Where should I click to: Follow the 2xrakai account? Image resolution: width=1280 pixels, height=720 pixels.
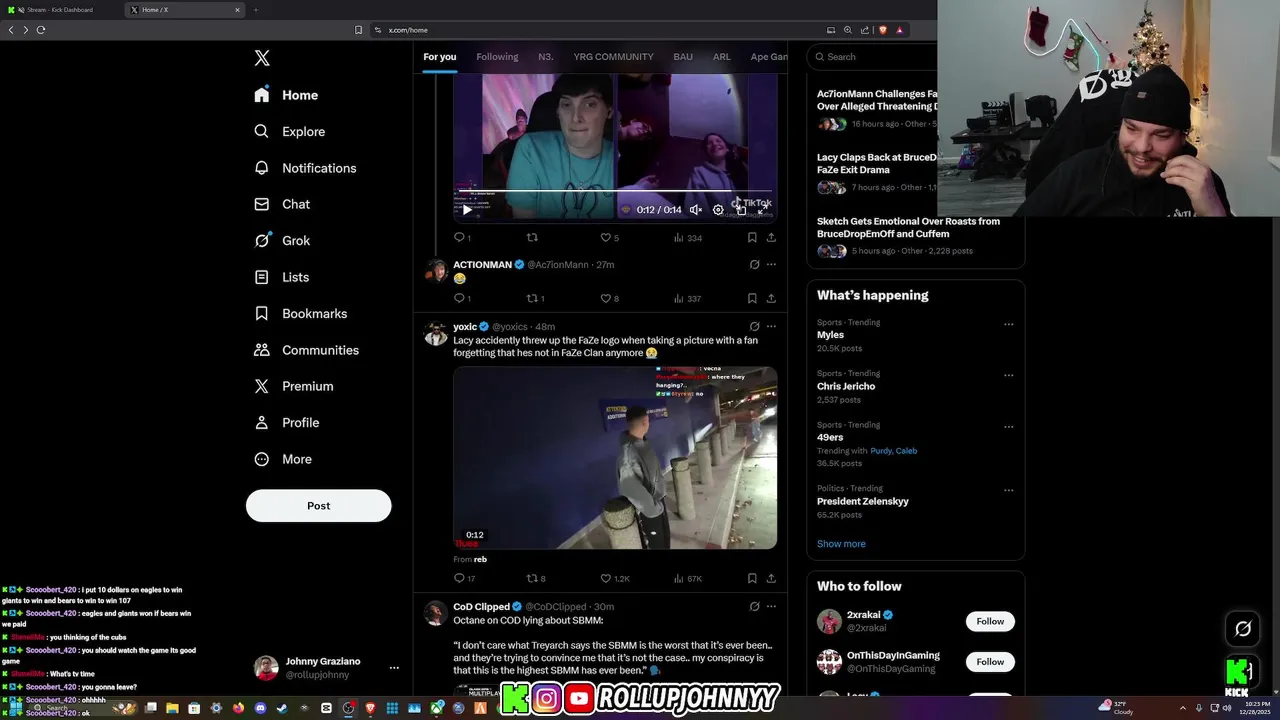click(x=990, y=621)
